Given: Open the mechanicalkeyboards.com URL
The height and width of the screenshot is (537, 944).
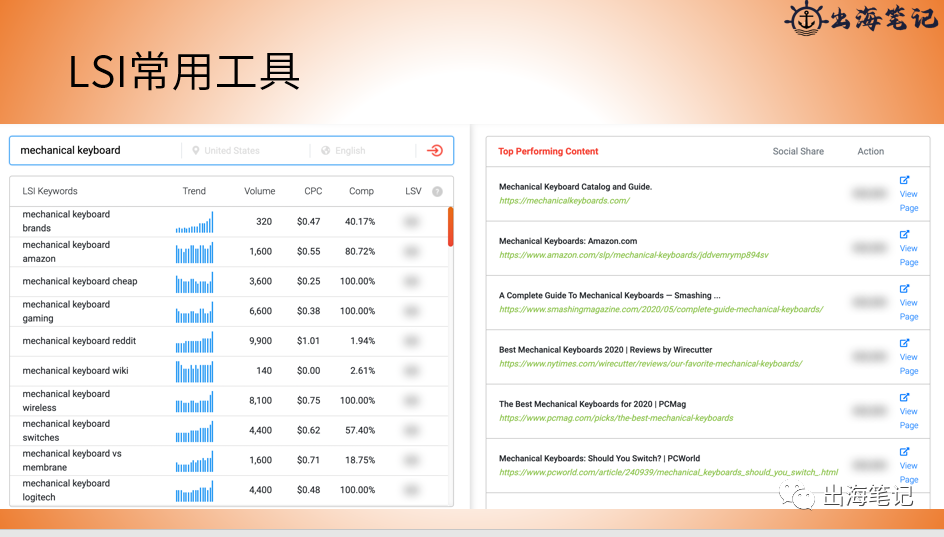Looking at the screenshot, I should coord(564,200).
